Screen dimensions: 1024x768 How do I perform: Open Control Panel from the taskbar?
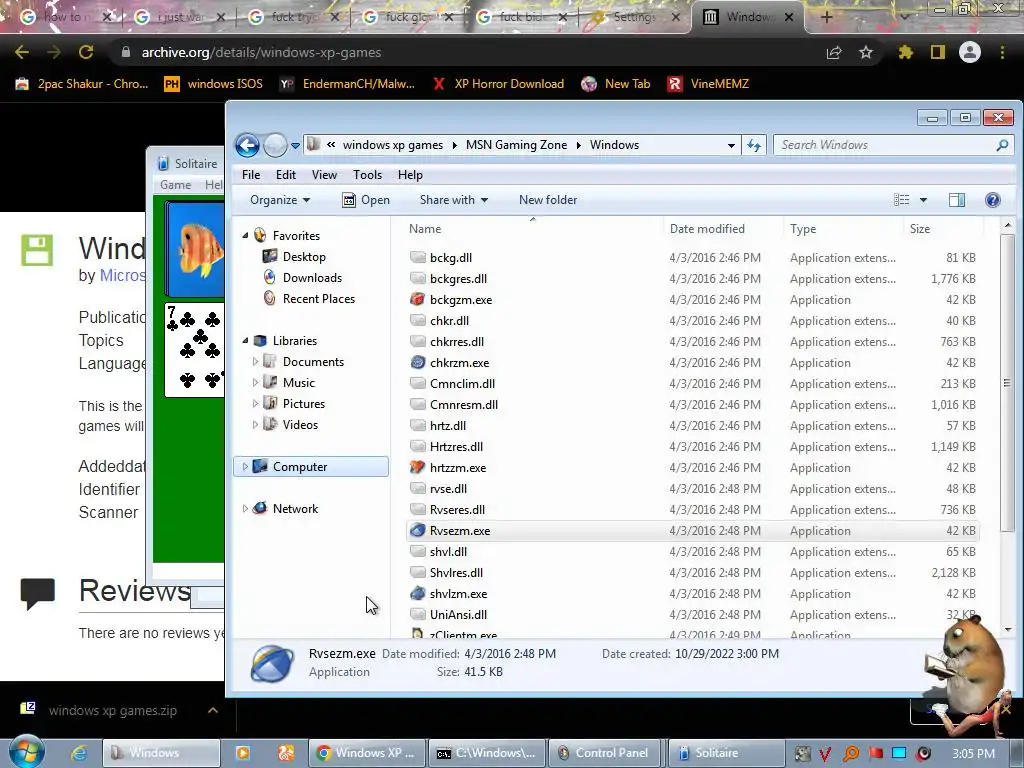click(605, 753)
